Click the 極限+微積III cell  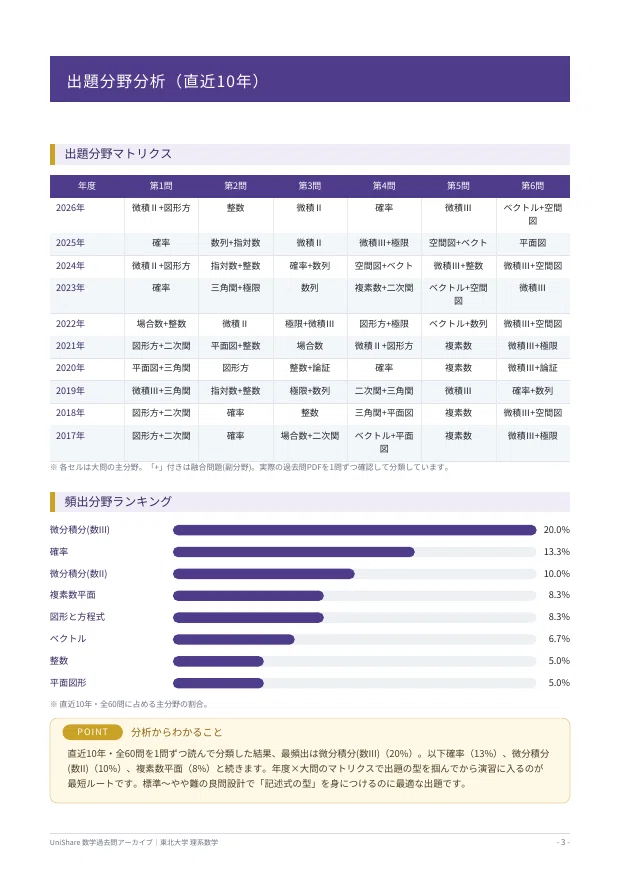[x=310, y=323]
